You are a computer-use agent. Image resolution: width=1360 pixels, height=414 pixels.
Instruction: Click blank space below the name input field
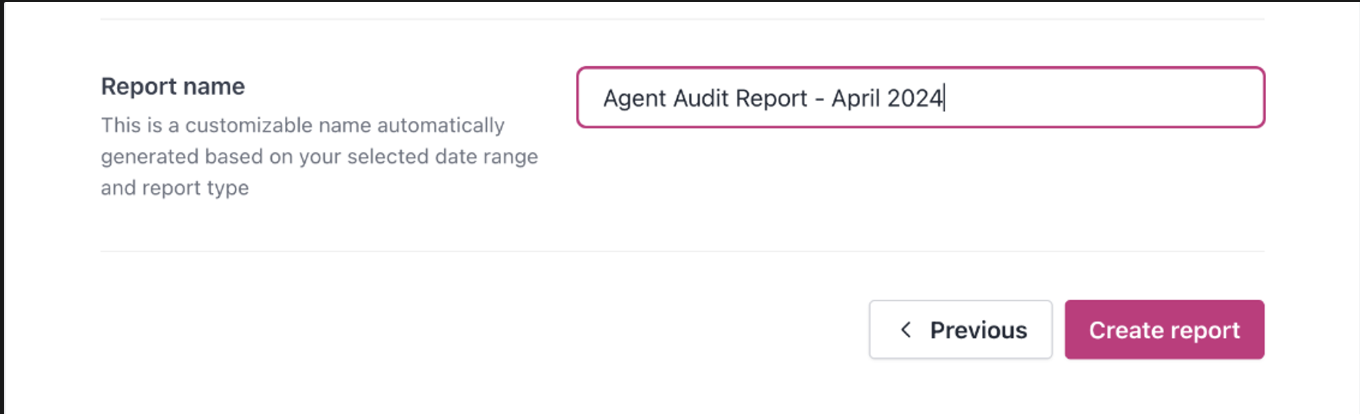pos(920,188)
